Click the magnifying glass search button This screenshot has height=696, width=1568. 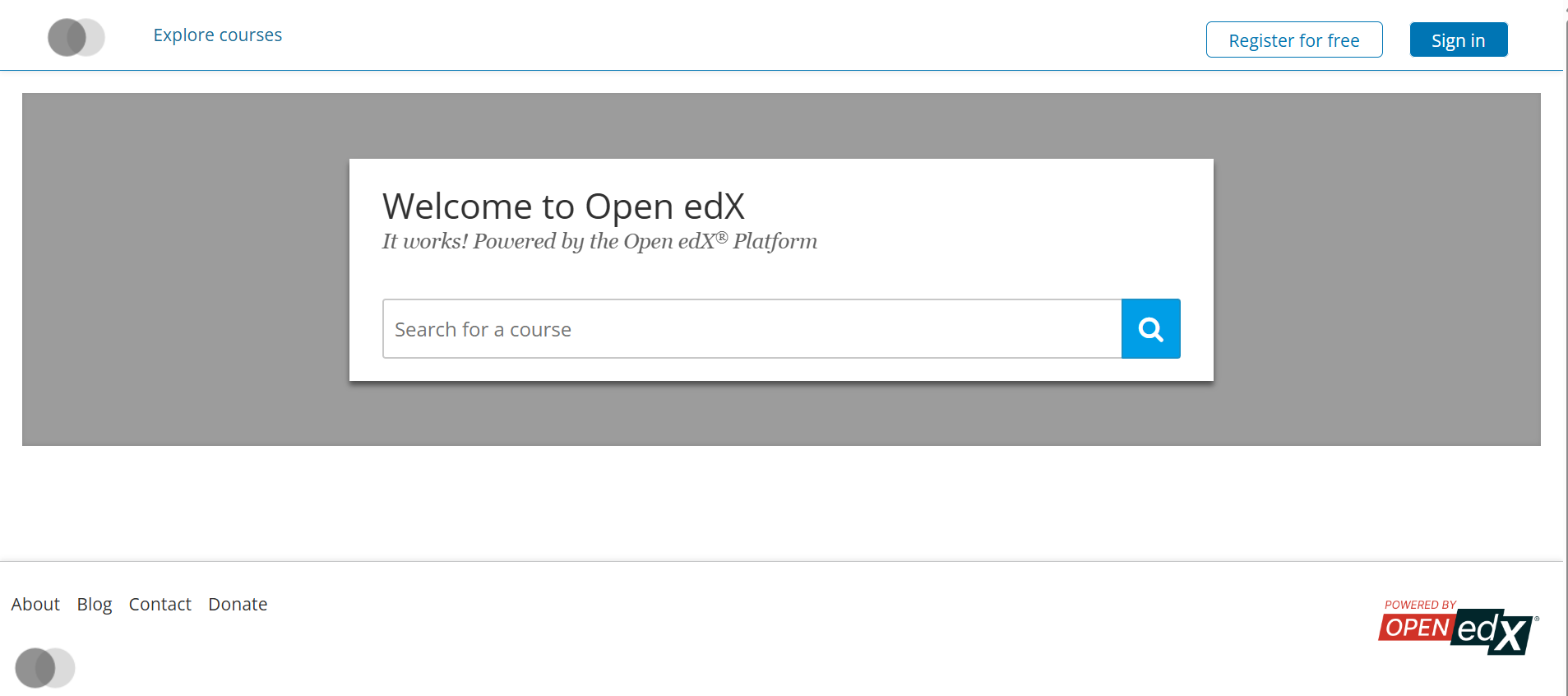(1150, 329)
